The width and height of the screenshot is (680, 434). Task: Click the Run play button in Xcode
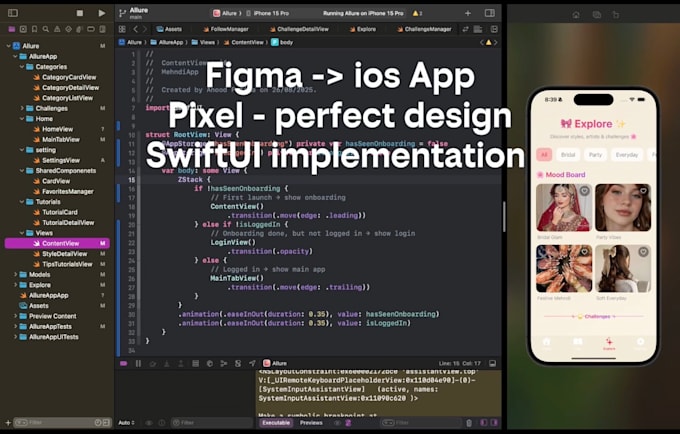(x=101, y=13)
